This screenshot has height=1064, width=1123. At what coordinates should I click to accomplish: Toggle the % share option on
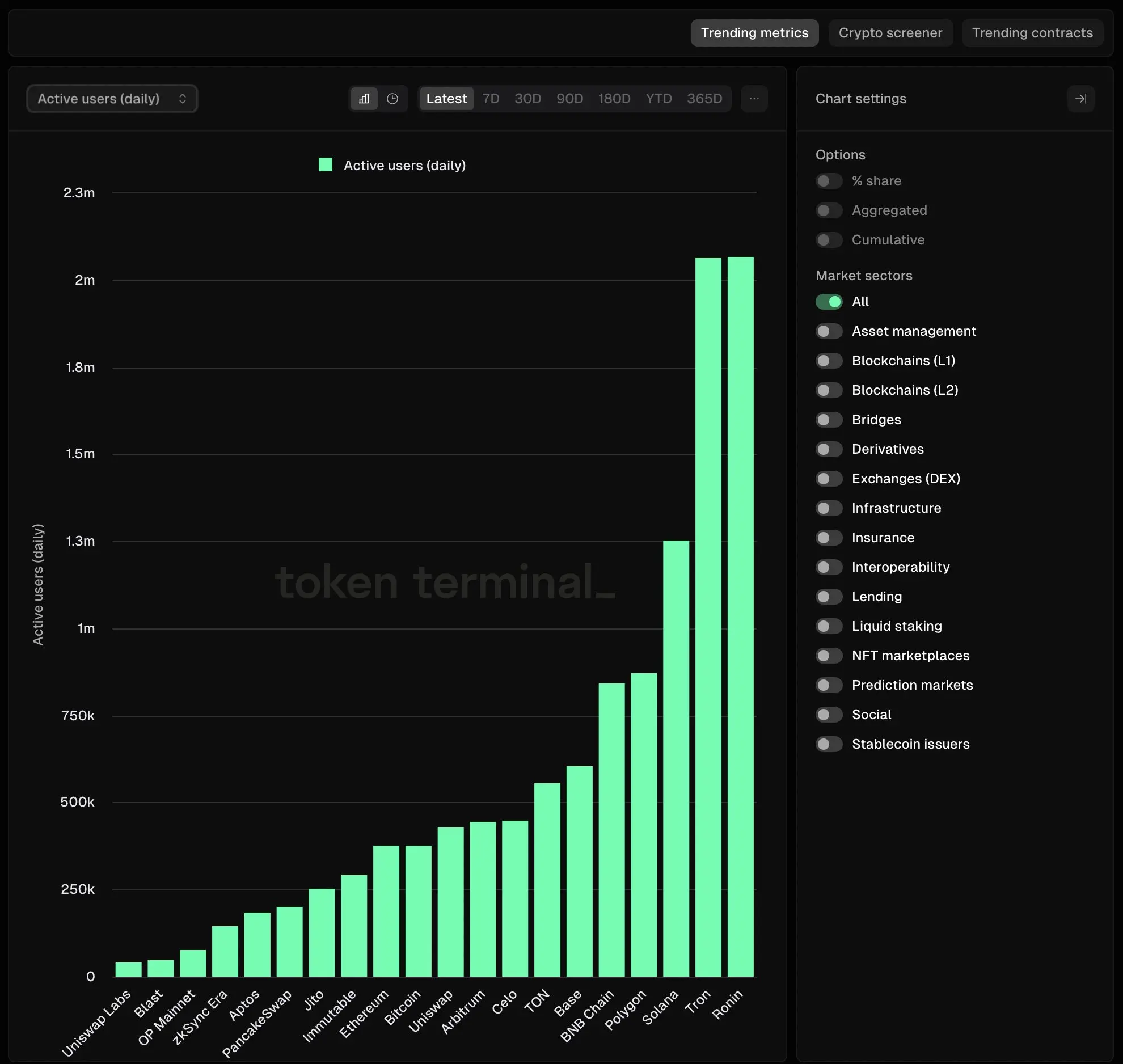coord(828,180)
